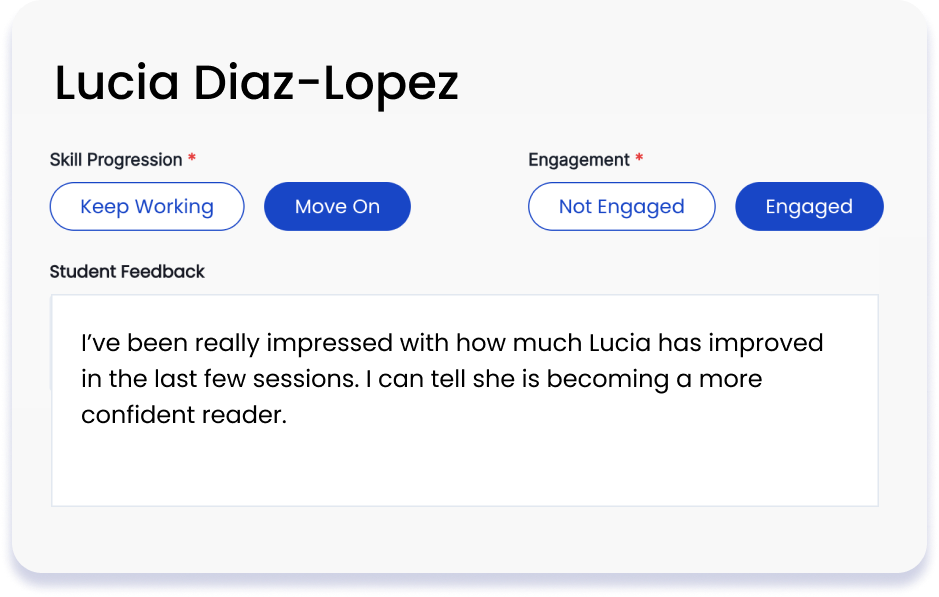
Task: Select the Engaged option
Action: pos(809,207)
